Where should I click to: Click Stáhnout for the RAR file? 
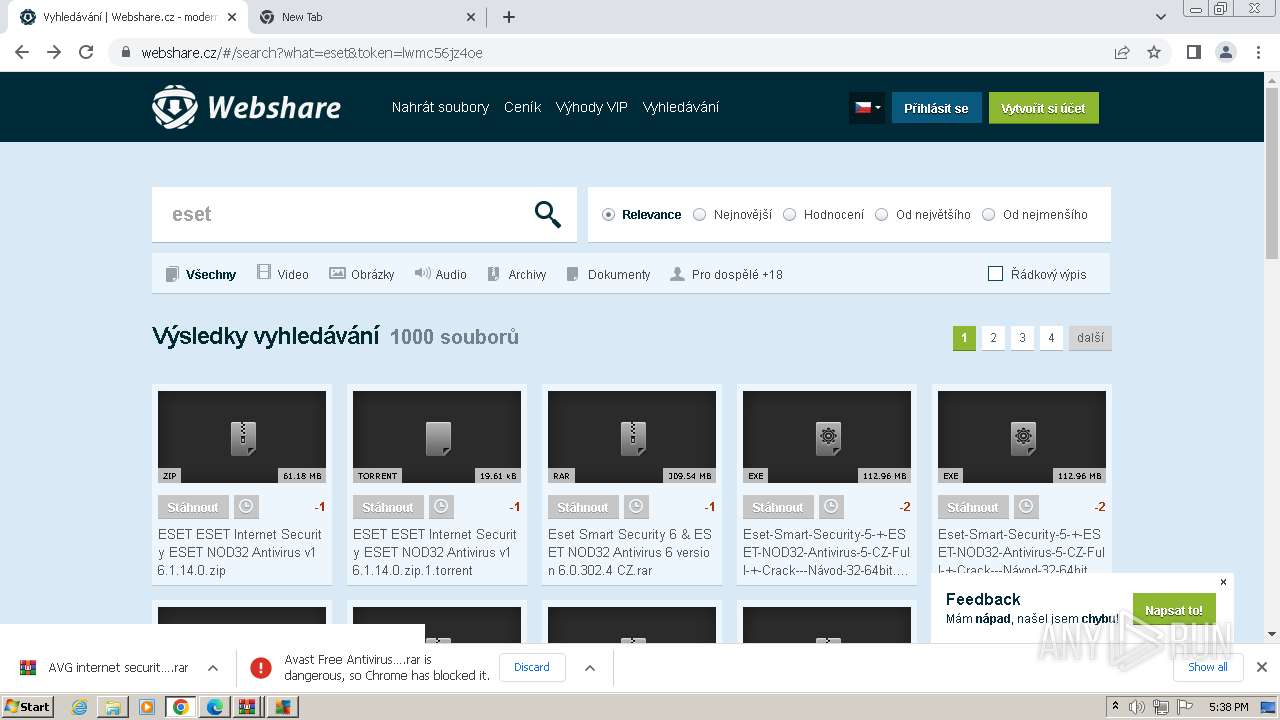[x=583, y=507]
